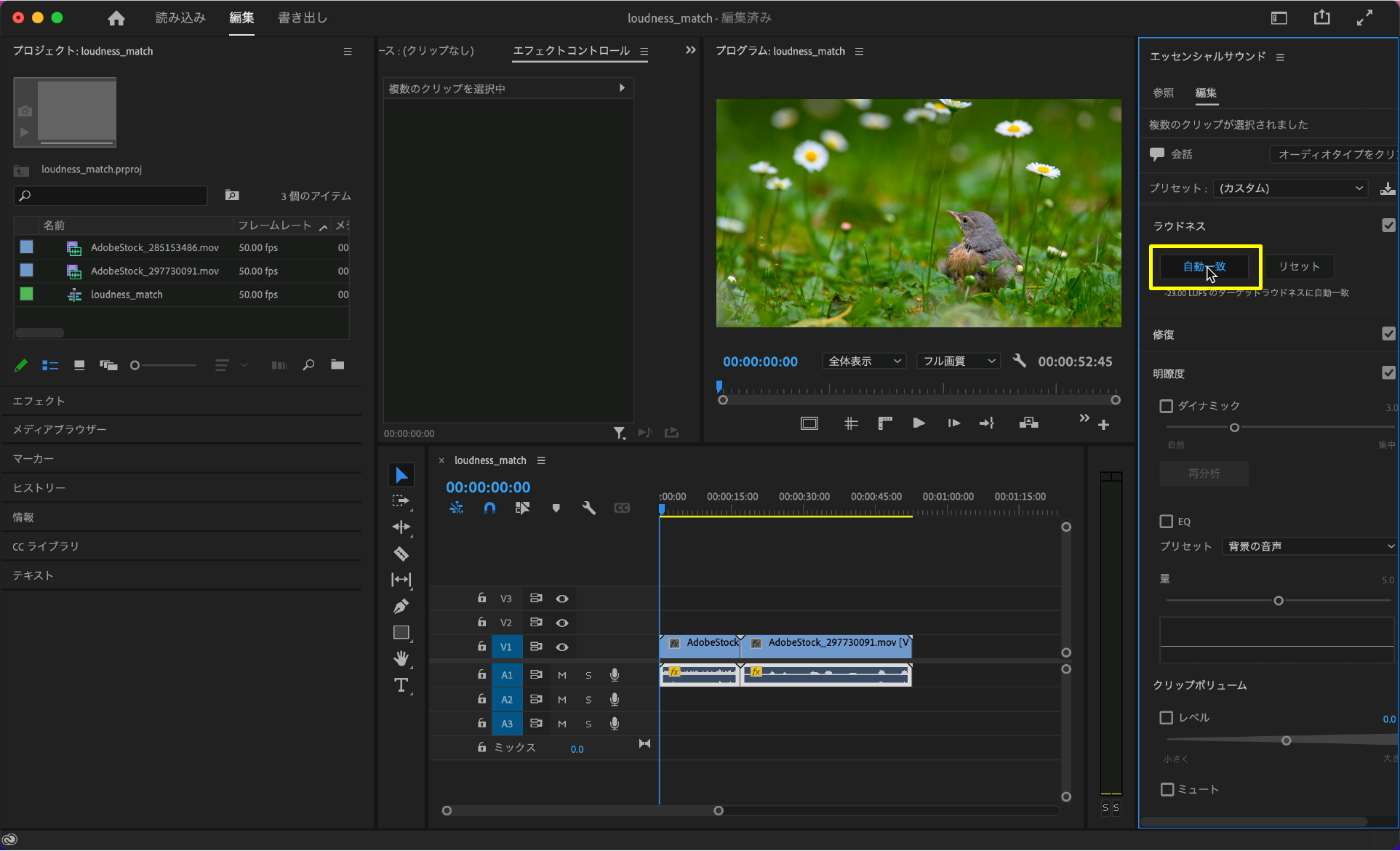Mute audio track A1

[x=562, y=675]
